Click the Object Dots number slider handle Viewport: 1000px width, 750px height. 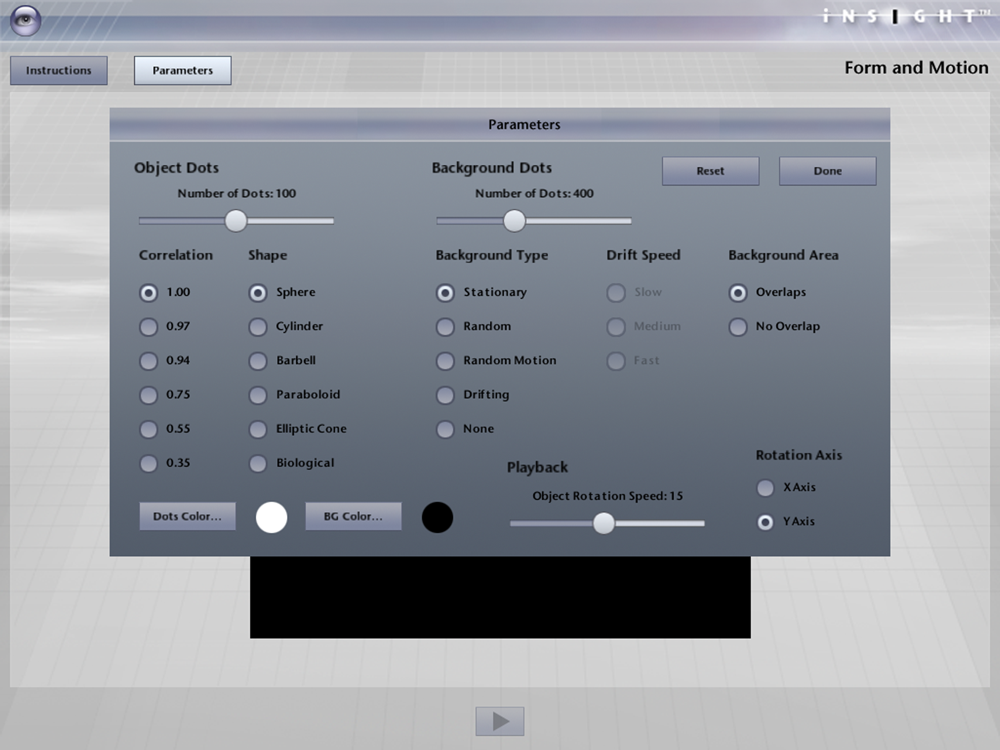pyautogui.click(x=236, y=221)
